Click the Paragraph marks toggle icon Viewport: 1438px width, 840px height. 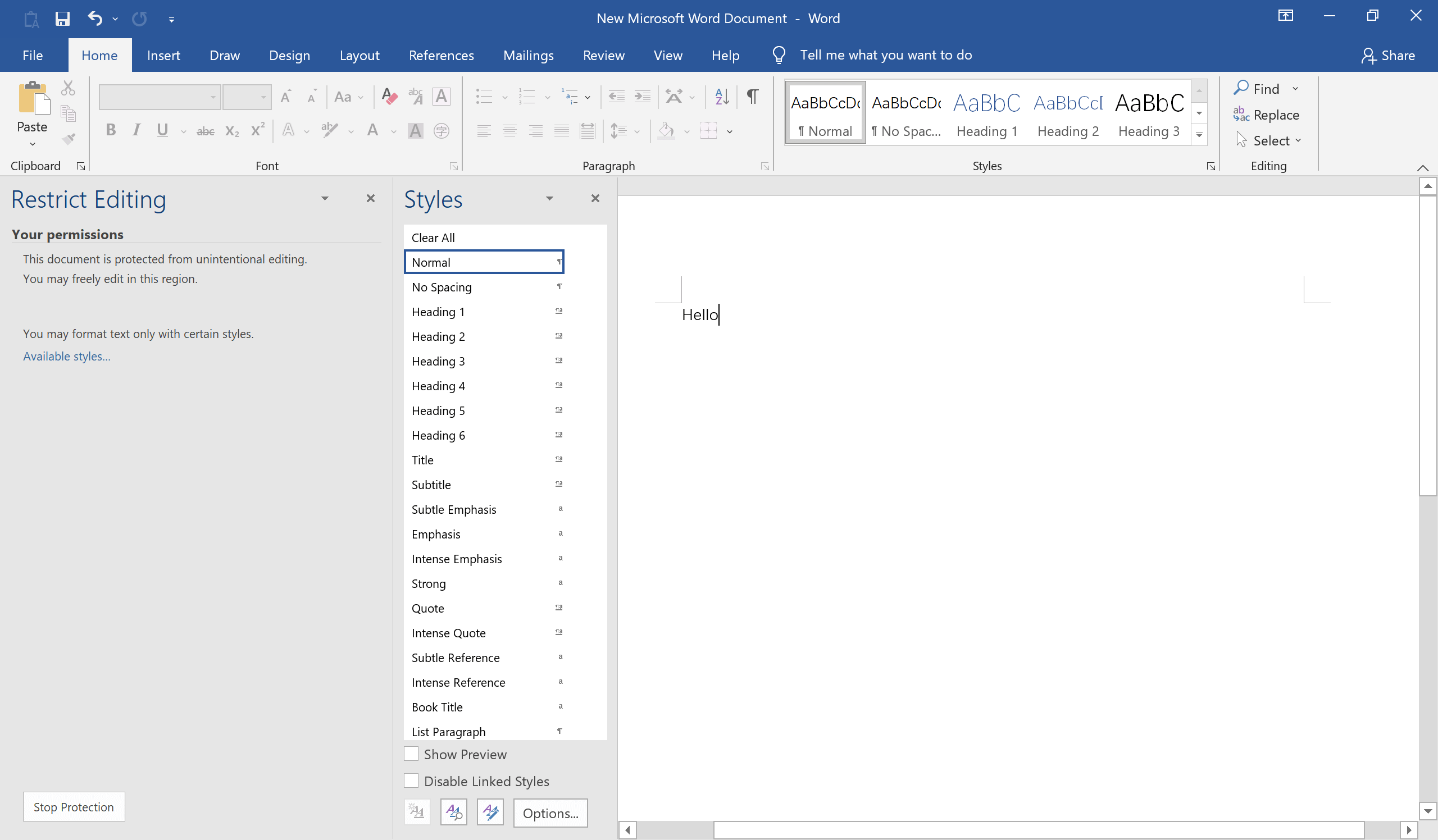pyautogui.click(x=753, y=96)
